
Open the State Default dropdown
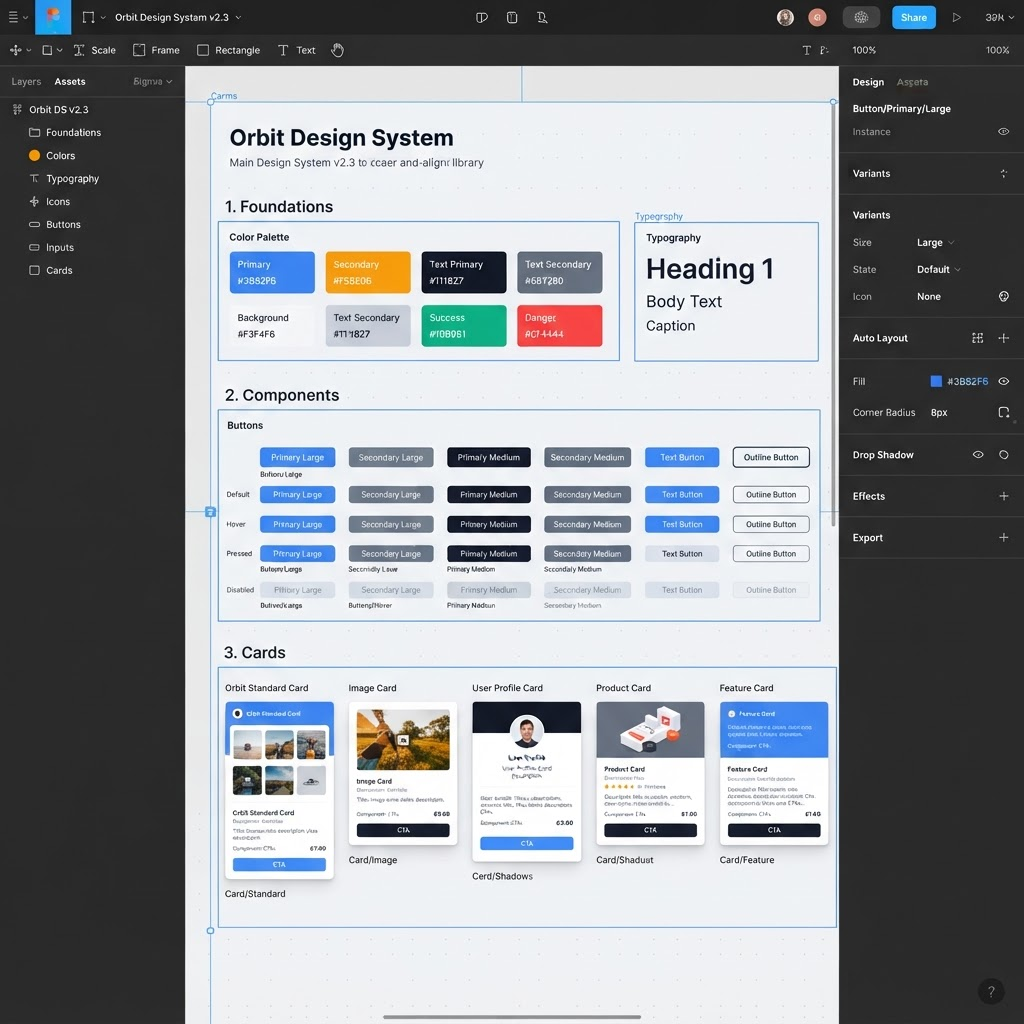pos(938,270)
